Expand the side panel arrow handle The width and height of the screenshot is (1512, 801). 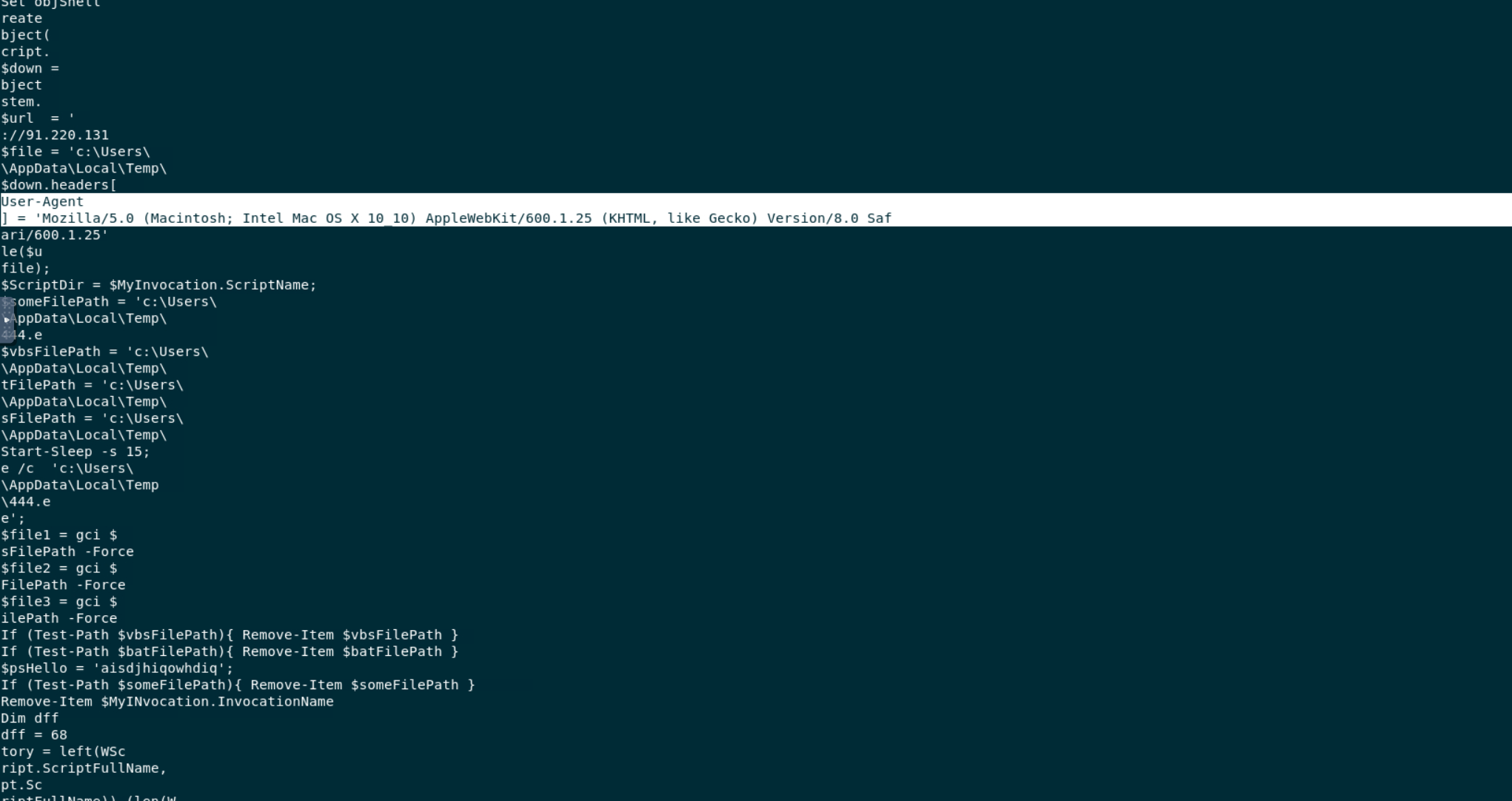[x=7, y=319]
